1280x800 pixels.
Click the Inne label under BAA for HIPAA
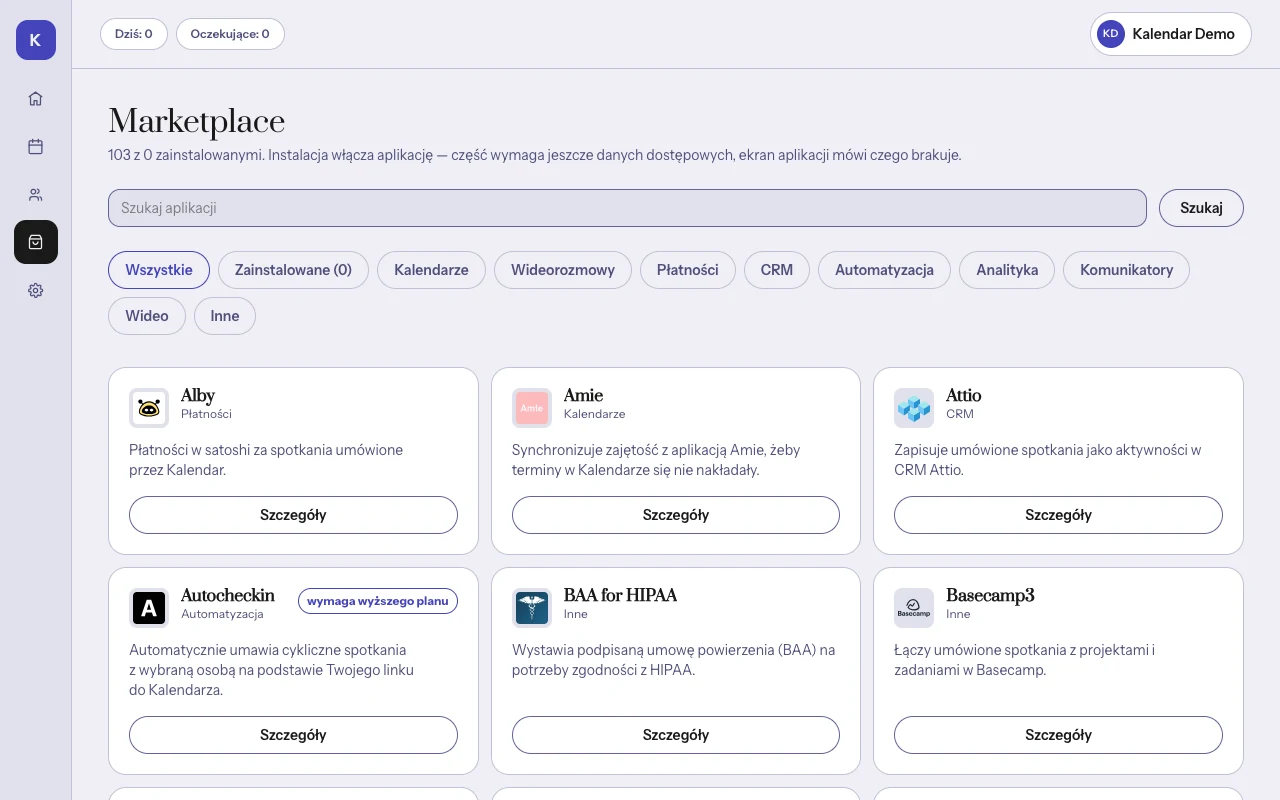[x=576, y=614]
